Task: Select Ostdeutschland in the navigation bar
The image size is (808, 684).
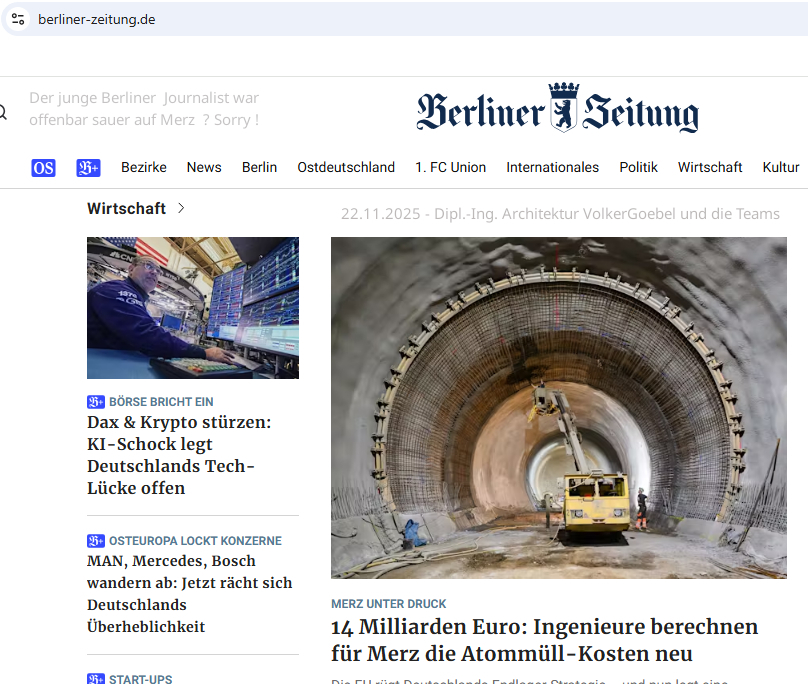Action: 346,167
